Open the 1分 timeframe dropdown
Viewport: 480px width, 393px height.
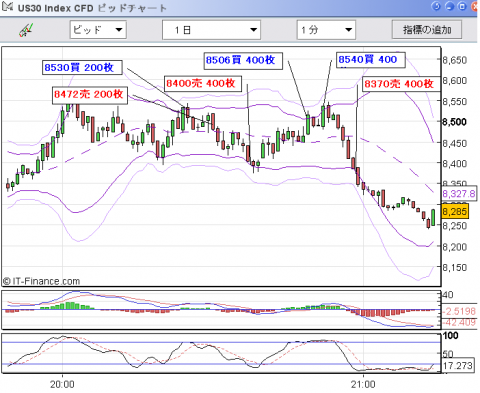326,30
